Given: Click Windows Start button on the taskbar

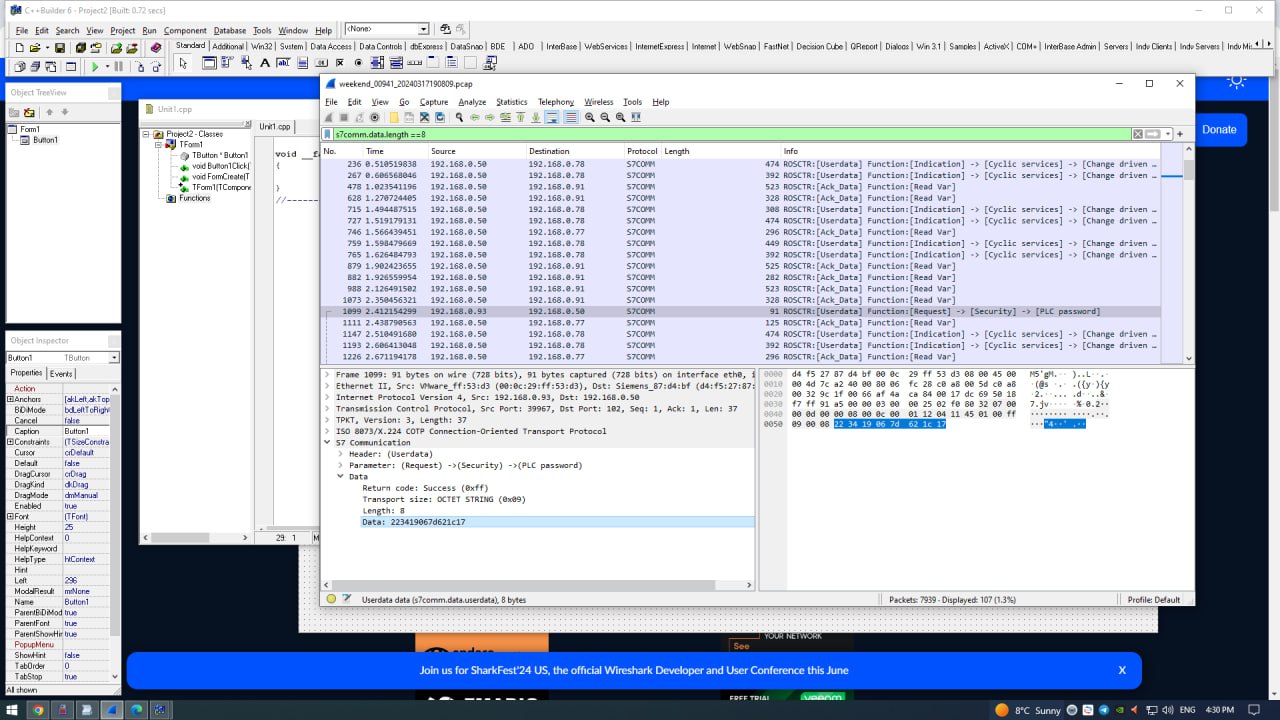Looking at the screenshot, I should click(x=12, y=710).
